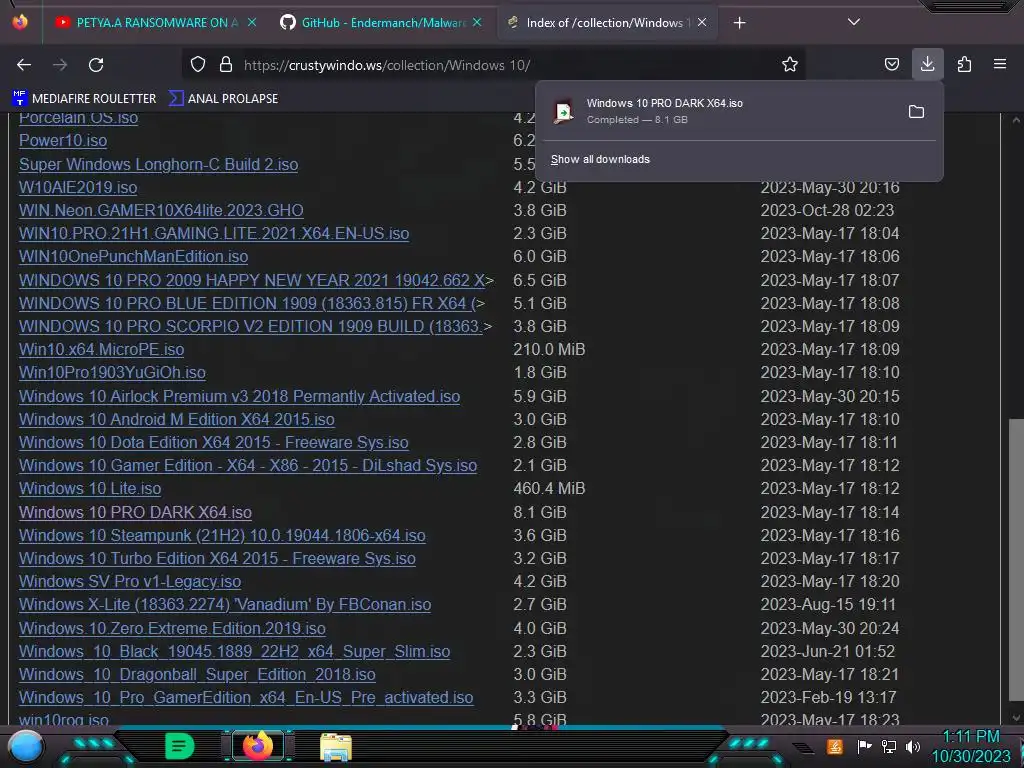
Task: Reload the current page
Action: click(96, 65)
